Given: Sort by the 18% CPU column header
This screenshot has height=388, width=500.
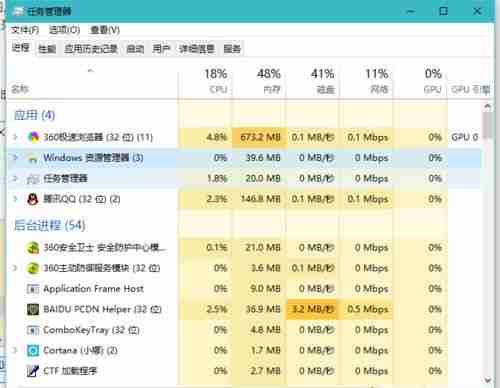Looking at the screenshot, I should click(x=205, y=82).
